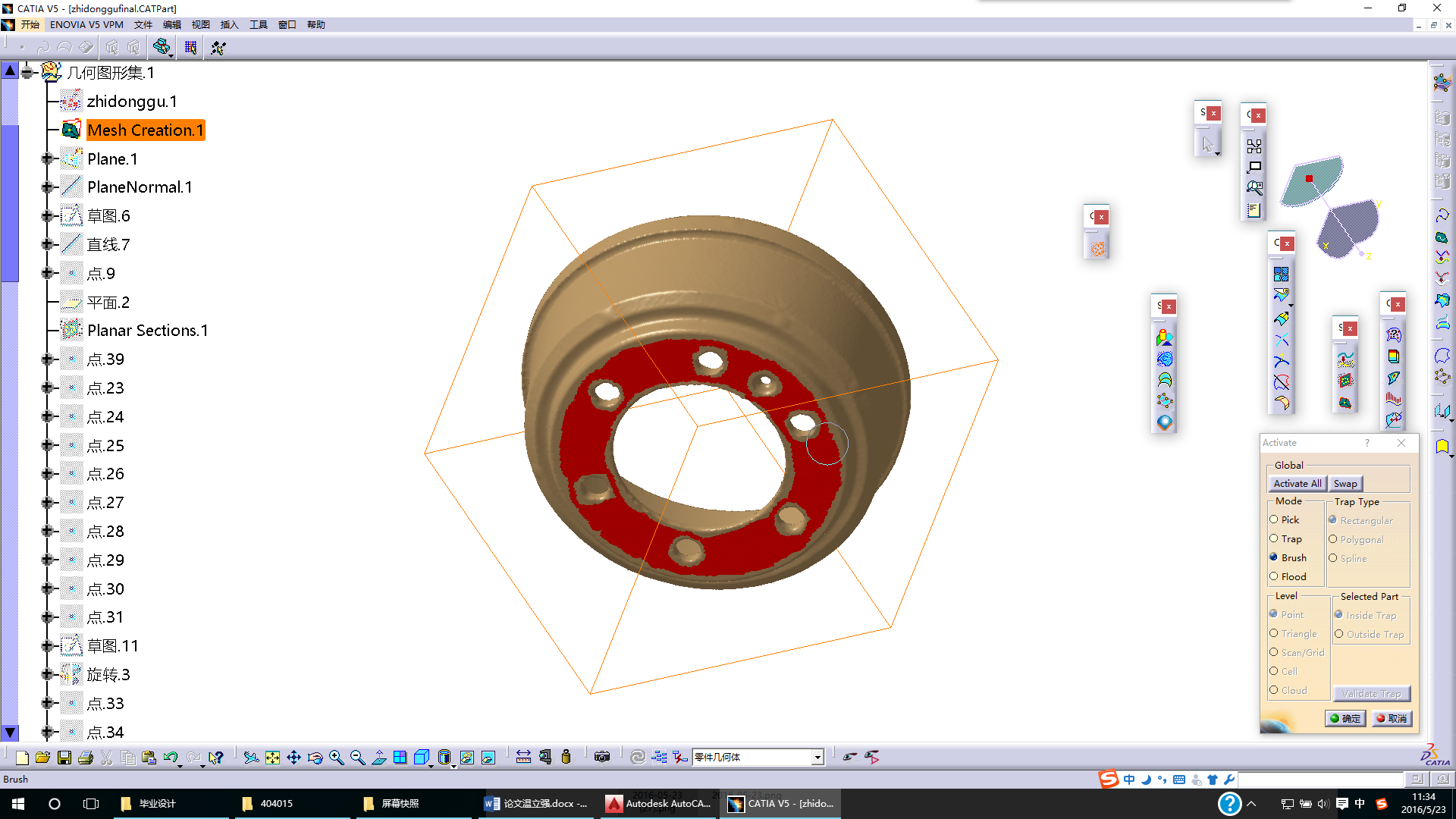The height and width of the screenshot is (819, 1456).
Task: Select the Trap mode radio button
Action: (x=1274, y=538)
